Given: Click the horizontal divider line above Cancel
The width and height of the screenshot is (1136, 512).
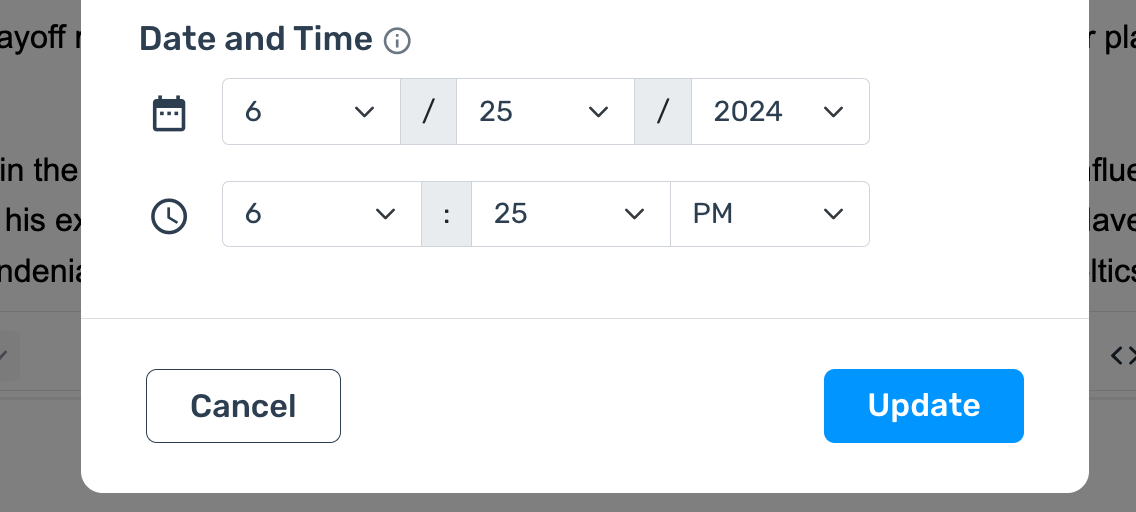Looking at the screenshot, I should click(x=584, y=318).
